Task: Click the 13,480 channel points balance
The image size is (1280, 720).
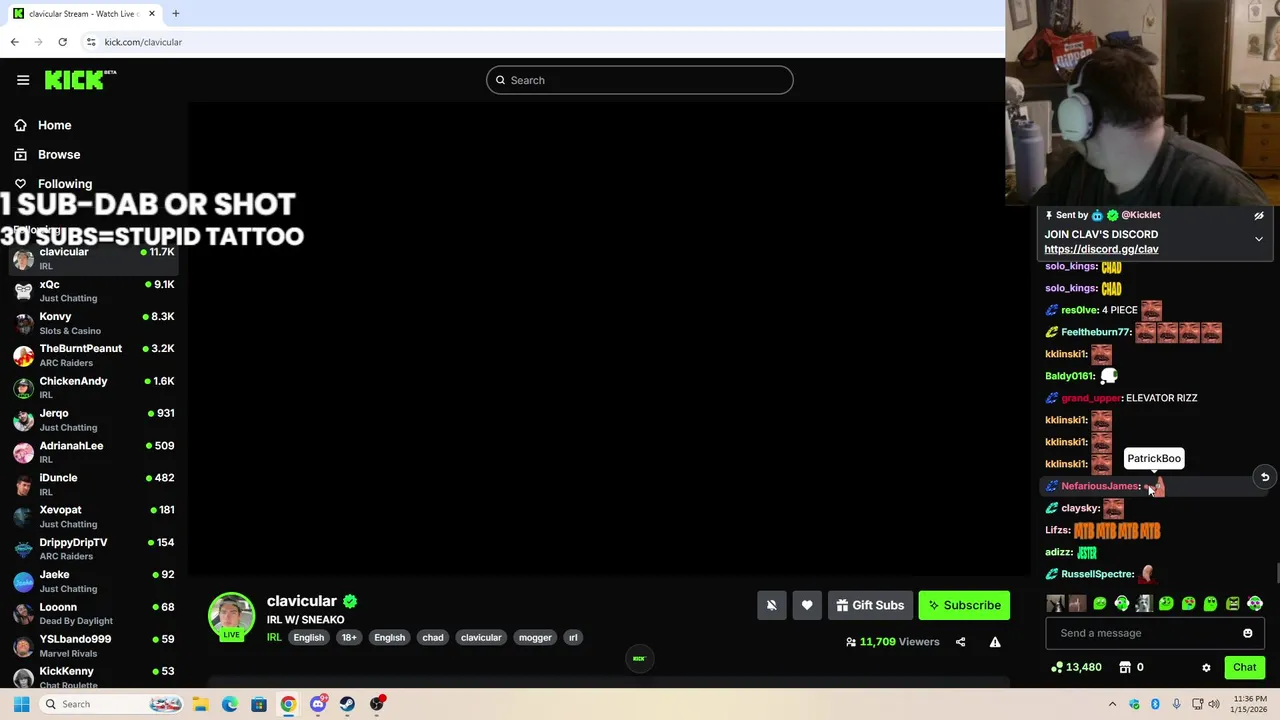Action: tap(1077, 667)
